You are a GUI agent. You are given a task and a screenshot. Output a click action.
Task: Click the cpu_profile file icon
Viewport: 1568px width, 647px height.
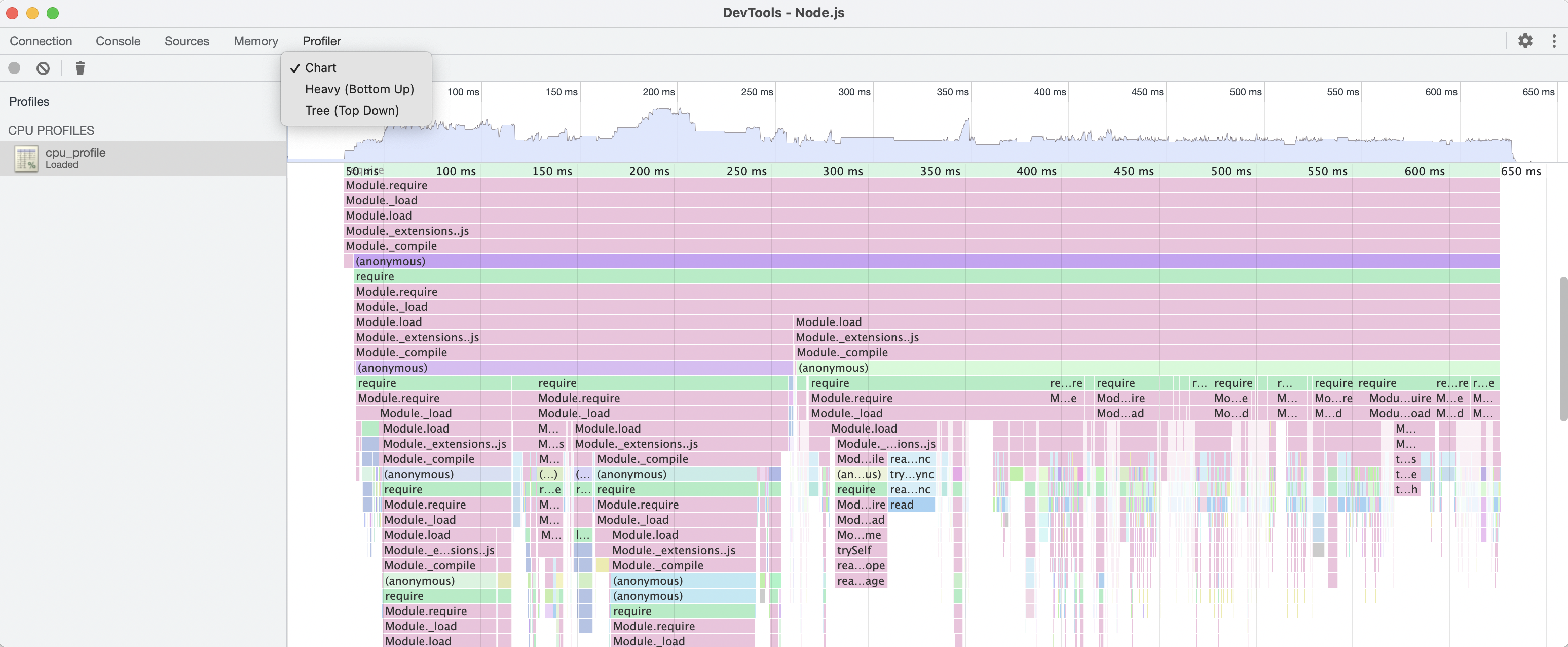26,158
